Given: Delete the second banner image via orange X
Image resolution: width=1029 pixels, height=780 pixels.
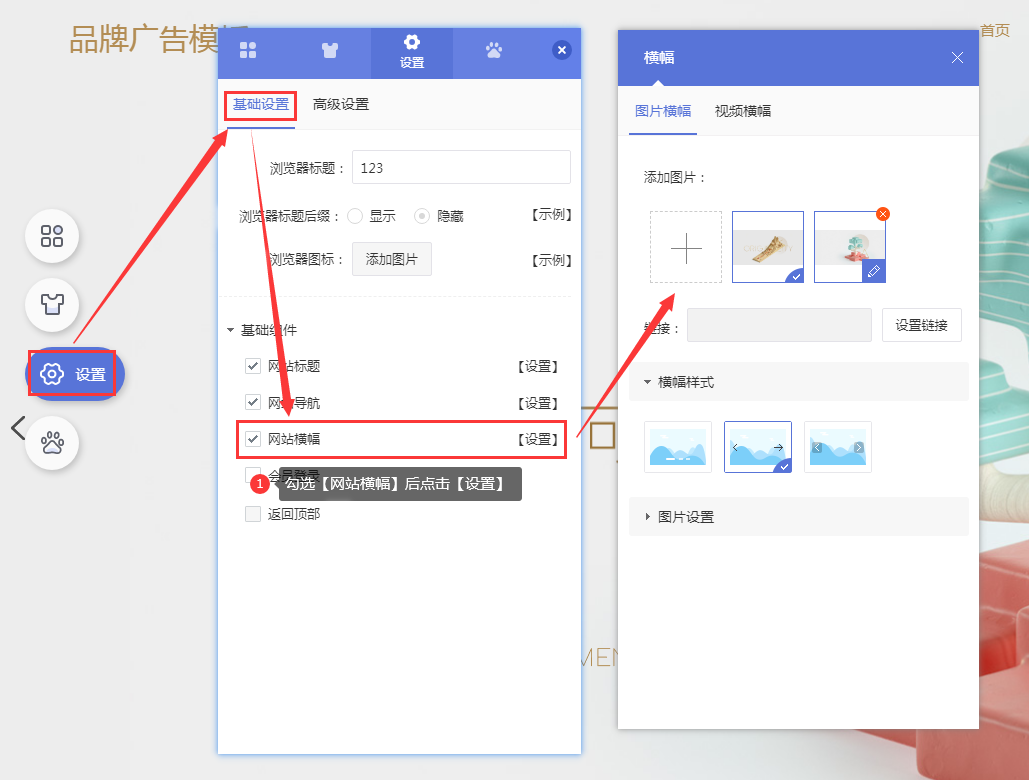Looking at the screenshot, I should (882, 214).
